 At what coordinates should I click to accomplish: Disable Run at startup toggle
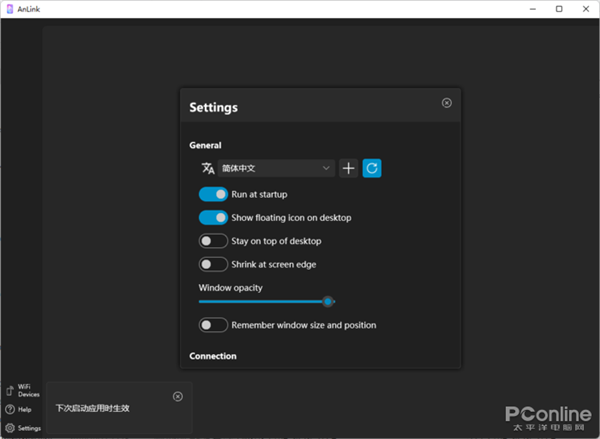(x=213, y=194)
